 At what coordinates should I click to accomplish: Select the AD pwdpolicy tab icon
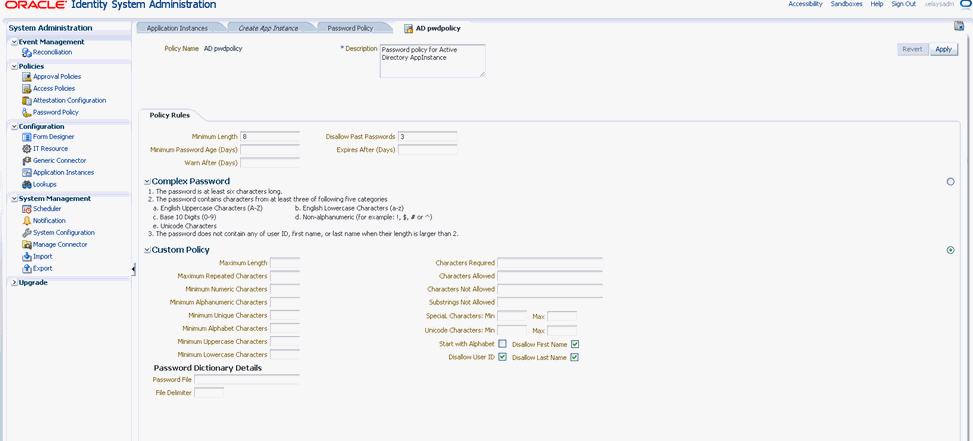pos(408,29)
